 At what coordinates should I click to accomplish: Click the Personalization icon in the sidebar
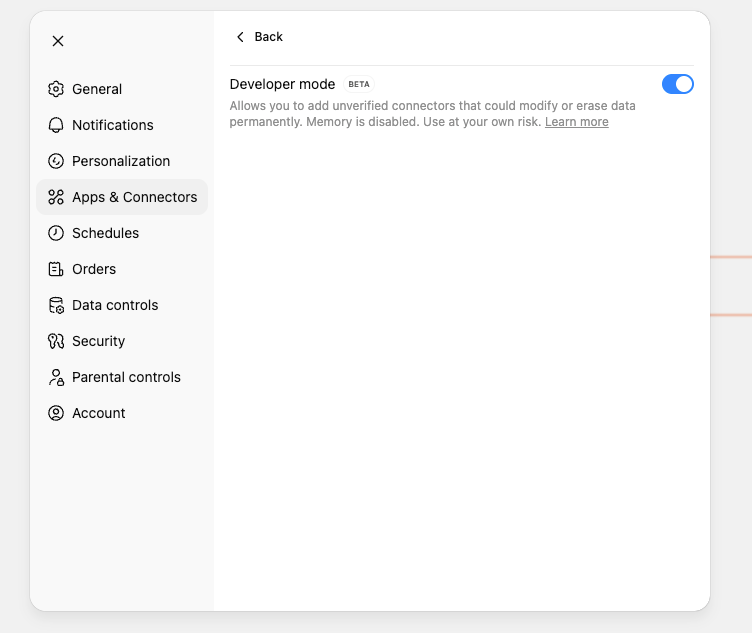click(x=56, y=161)
